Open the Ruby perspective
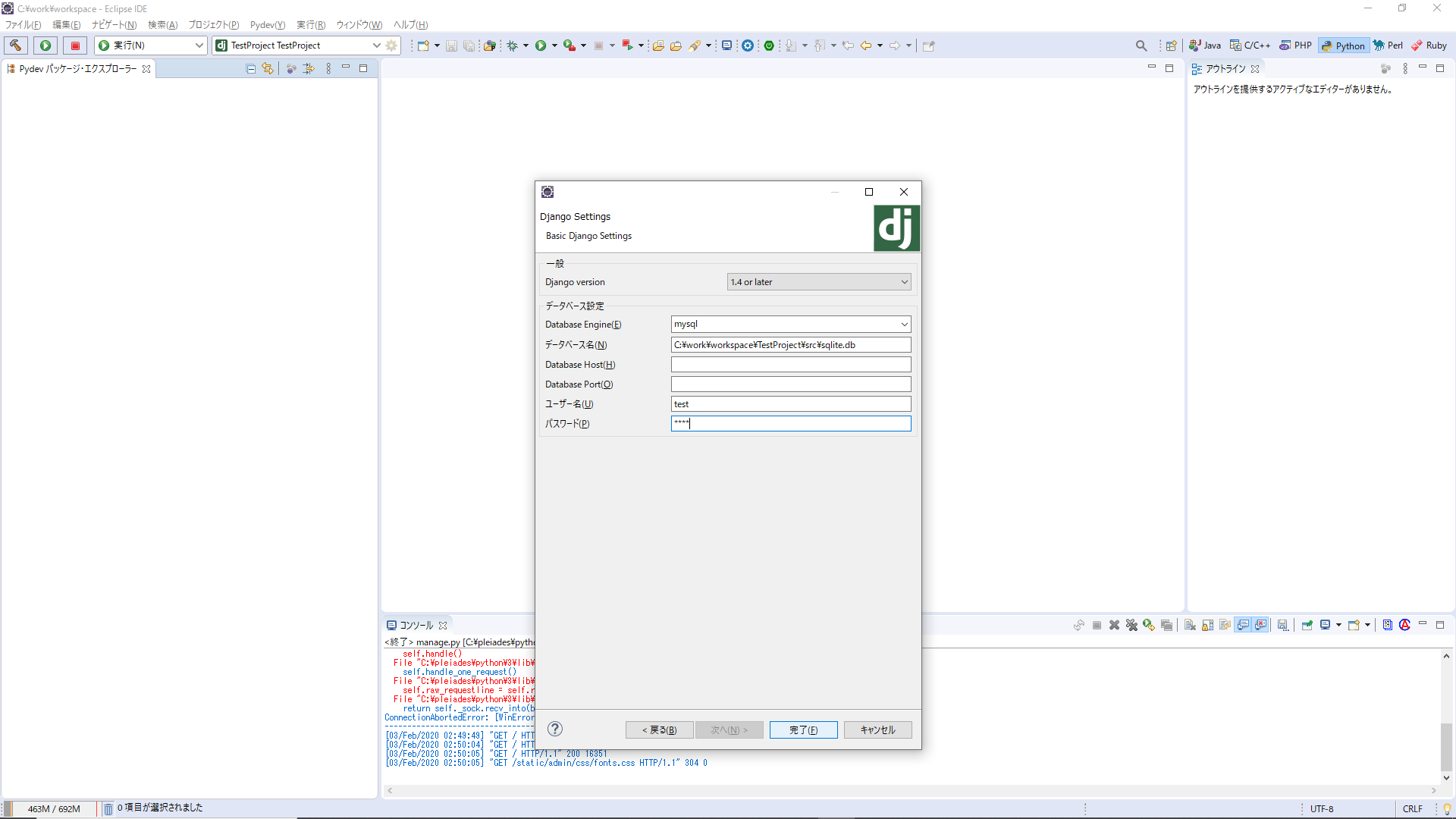Image resolution: width=1456 pixels, height=819 pixels. pos(1429,45)
